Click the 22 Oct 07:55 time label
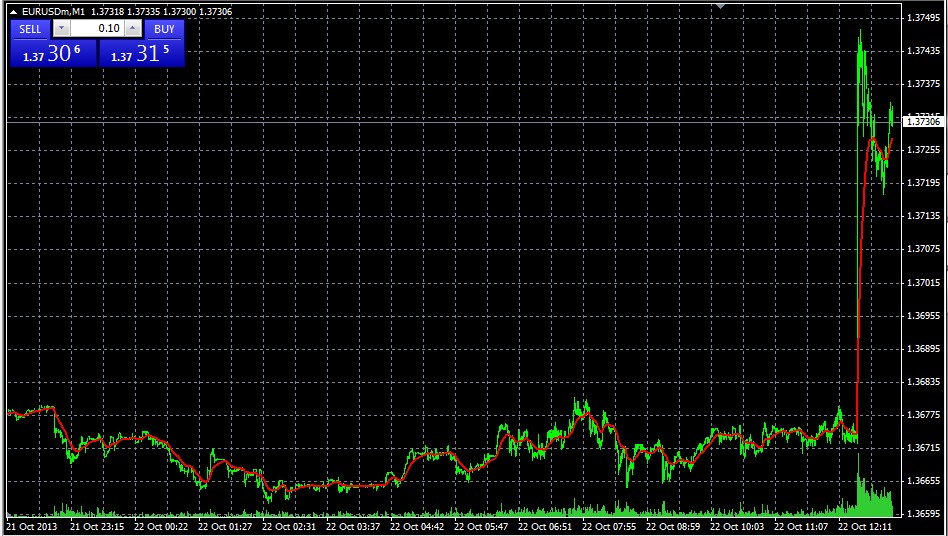The image size is (948, 536). click(610, 526)
